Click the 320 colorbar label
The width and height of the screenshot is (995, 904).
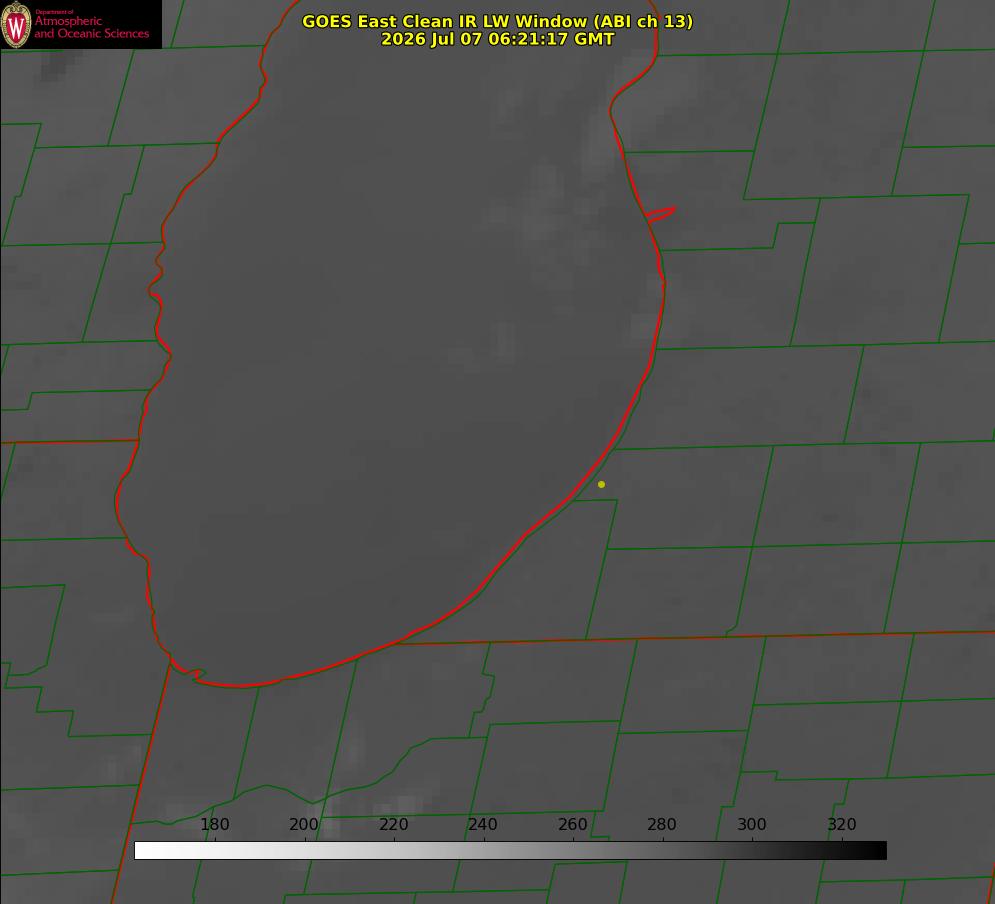pyautogui.click(x=842, y=824)
